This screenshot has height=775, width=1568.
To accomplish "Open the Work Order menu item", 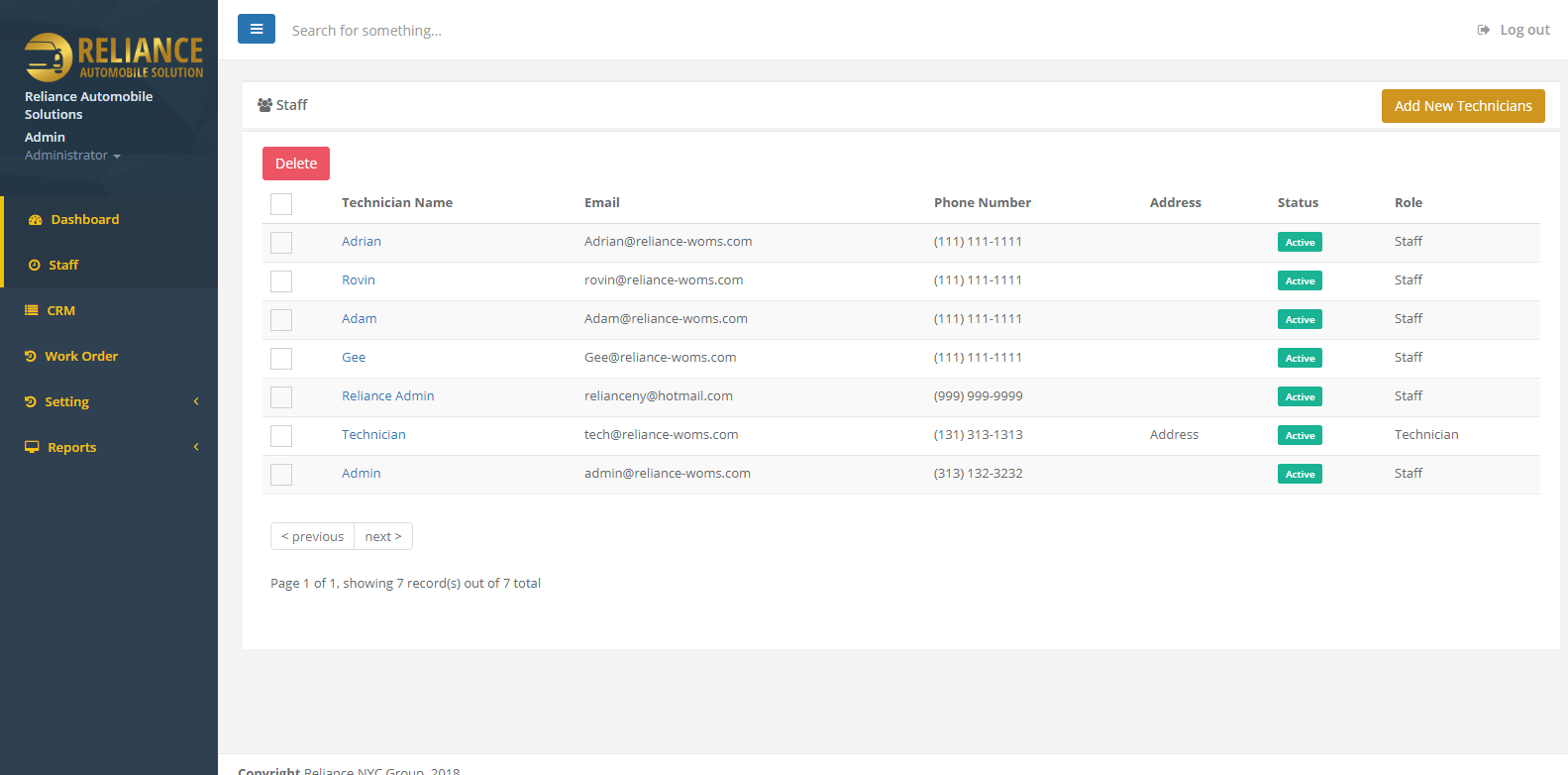I will [81, 356].
